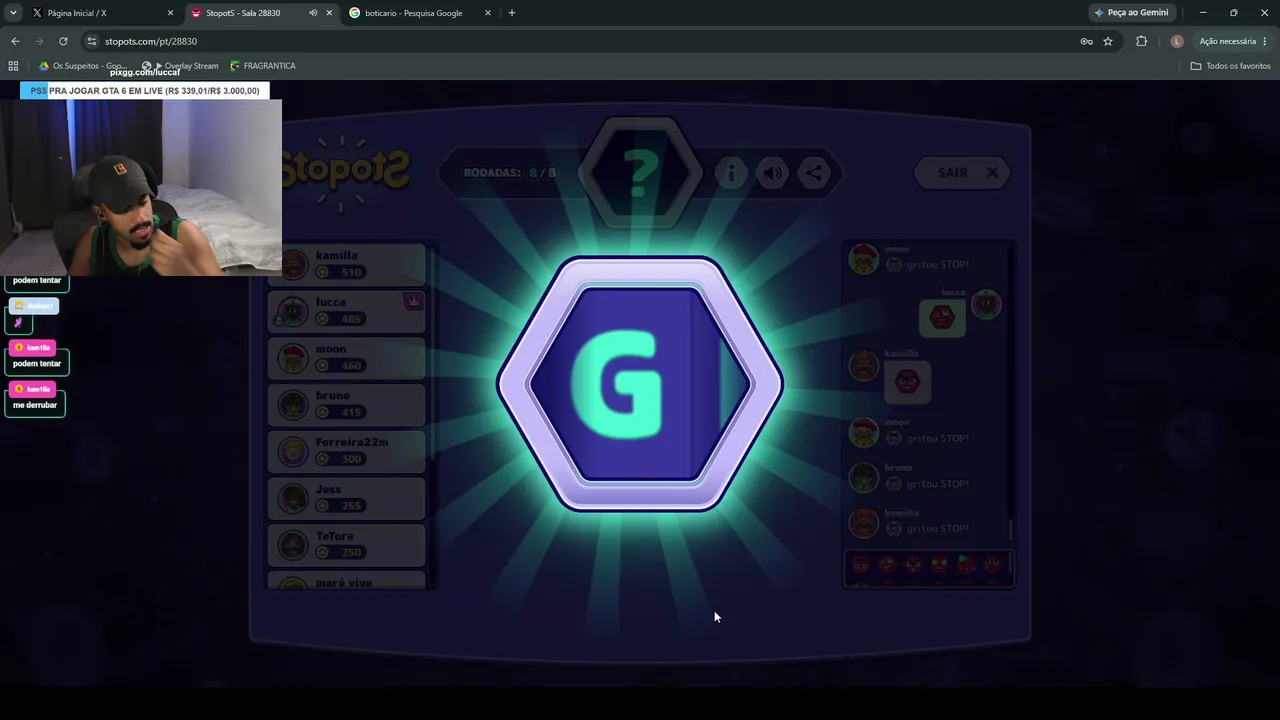Send the first emoji in the chat emoji bar

(861, 567)
